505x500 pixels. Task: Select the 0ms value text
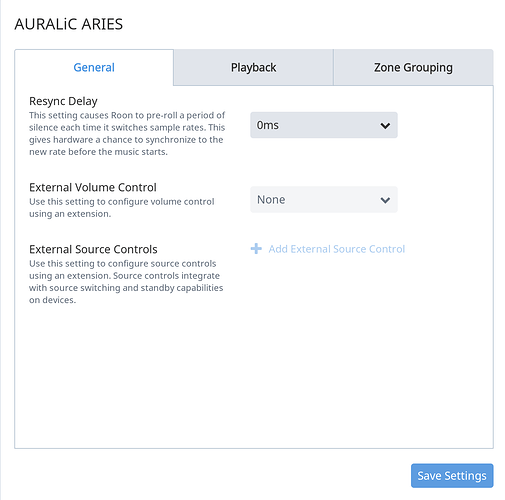[x=268, y=125]
